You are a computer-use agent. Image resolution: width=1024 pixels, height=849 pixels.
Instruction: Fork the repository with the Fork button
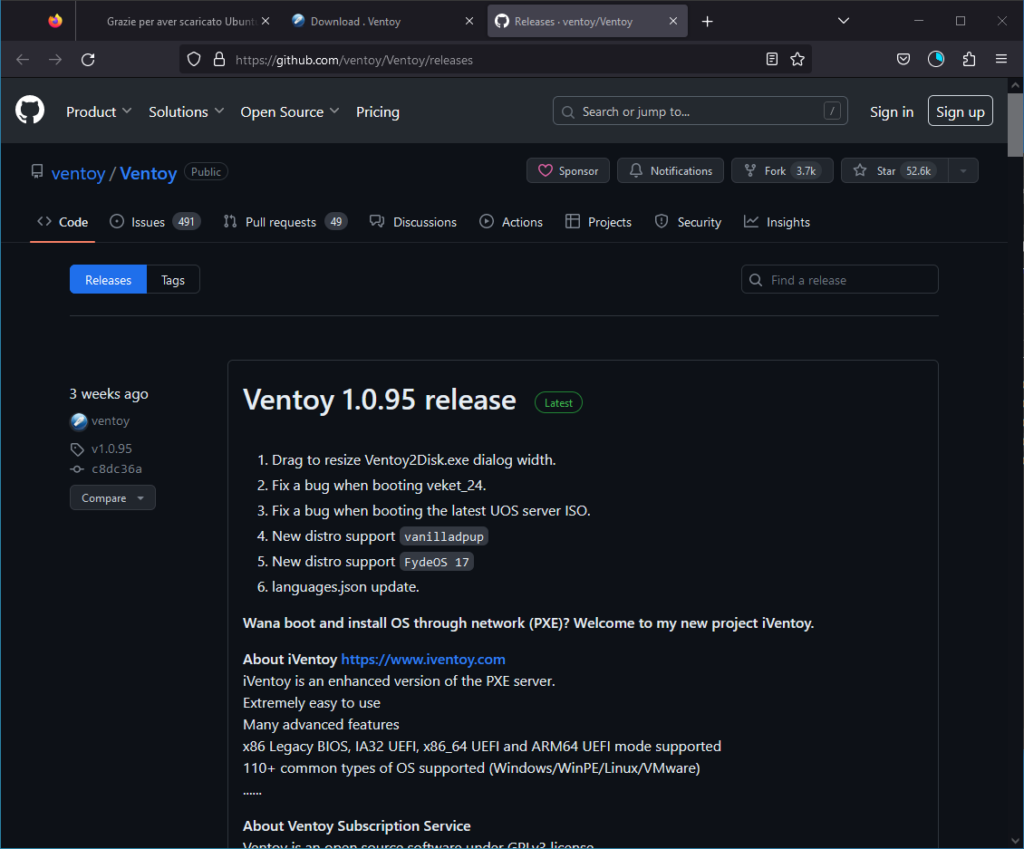[x=782, y=170]
